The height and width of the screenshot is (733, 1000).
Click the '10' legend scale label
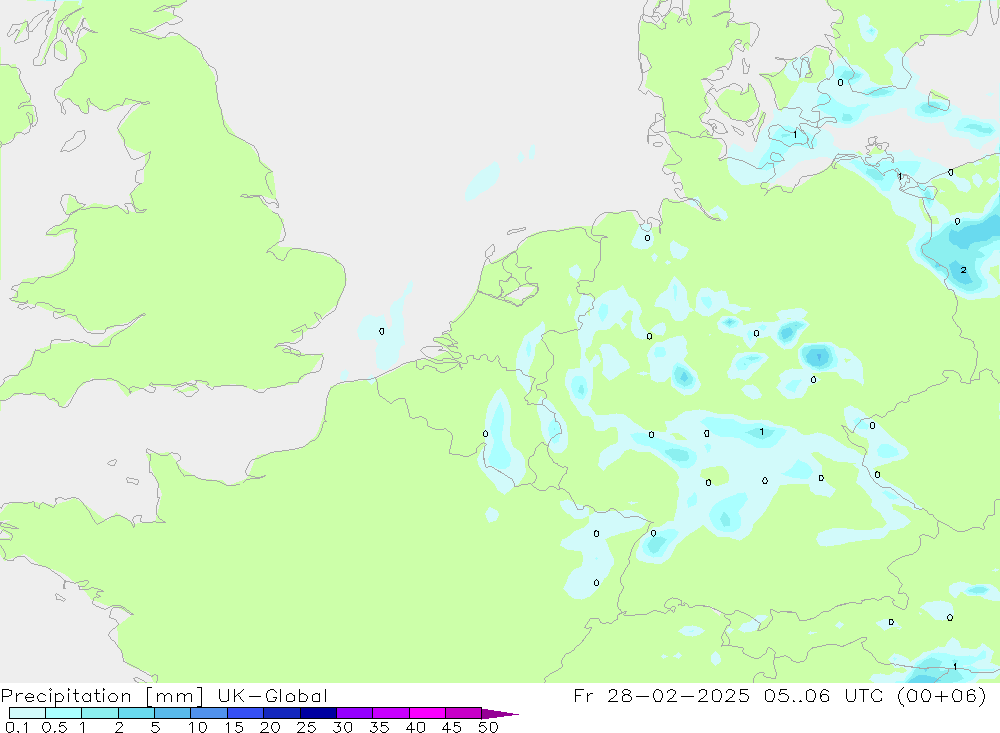click(198, 727)
